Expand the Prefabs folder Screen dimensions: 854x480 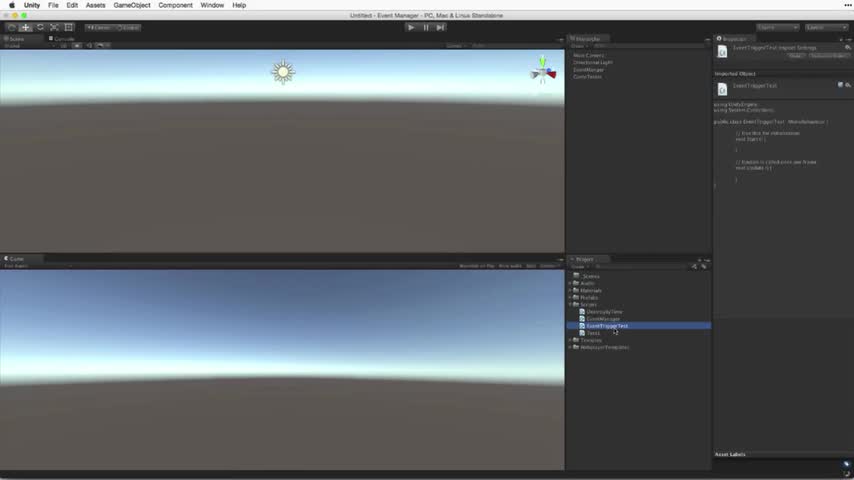[570, 297]
